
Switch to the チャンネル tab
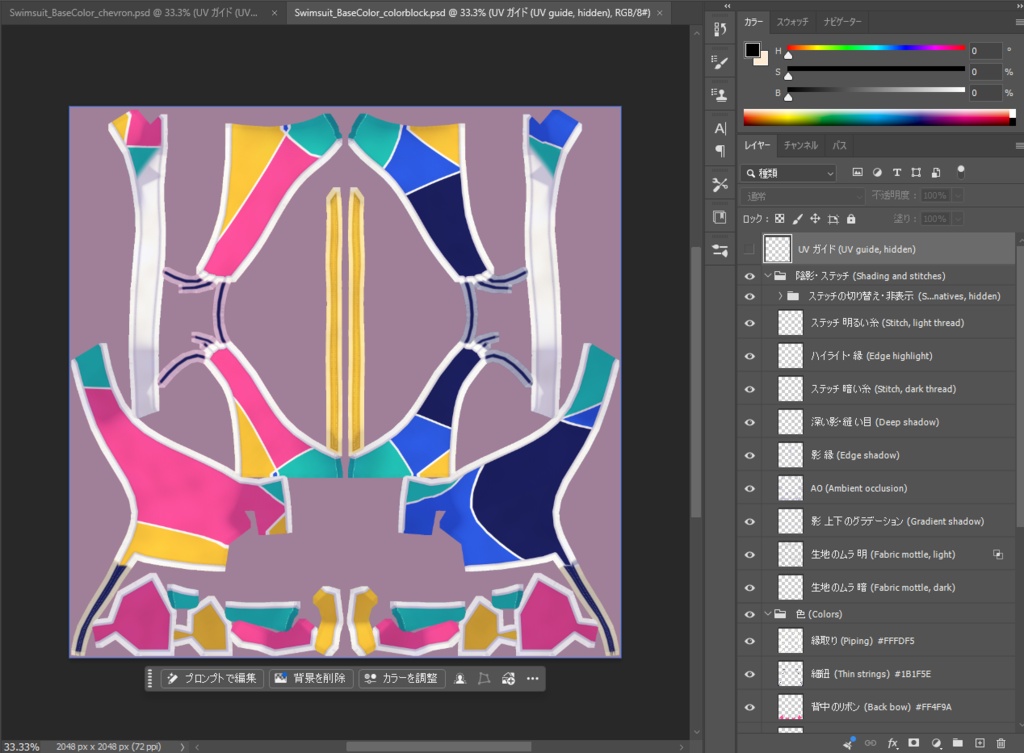801,146
